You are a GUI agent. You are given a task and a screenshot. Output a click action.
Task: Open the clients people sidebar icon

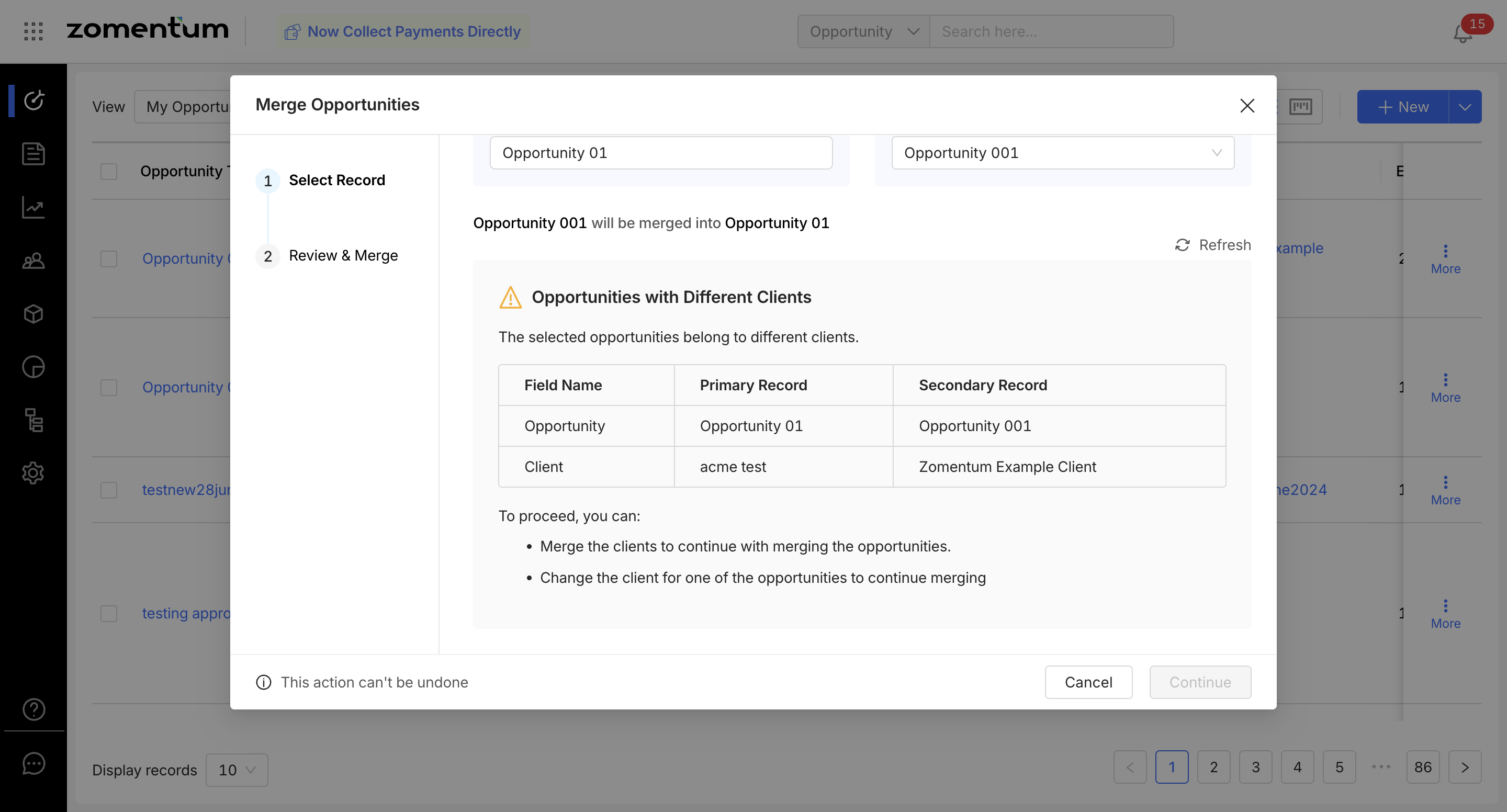(33, 261)
